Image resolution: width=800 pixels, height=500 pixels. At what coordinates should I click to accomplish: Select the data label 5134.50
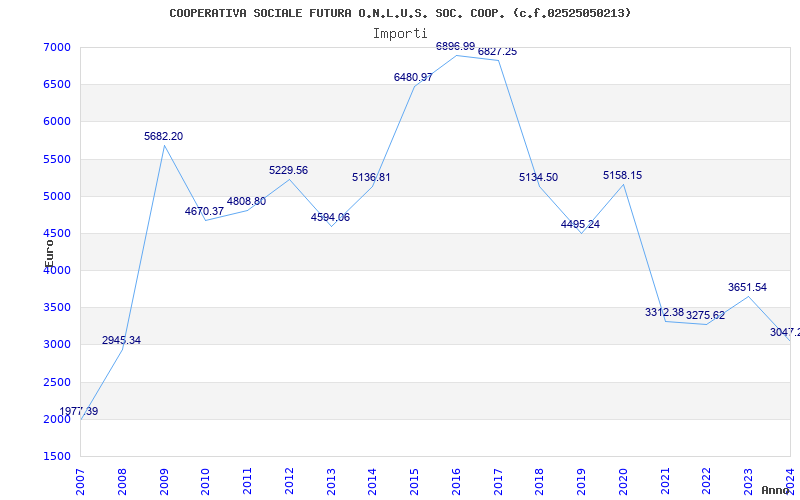click(538, 177)
